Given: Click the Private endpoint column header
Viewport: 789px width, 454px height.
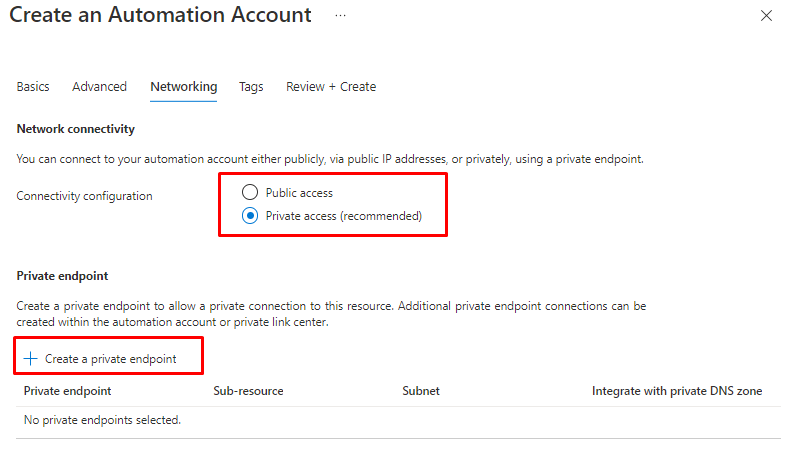Looking at the screenshot, I should click(67, 391).
